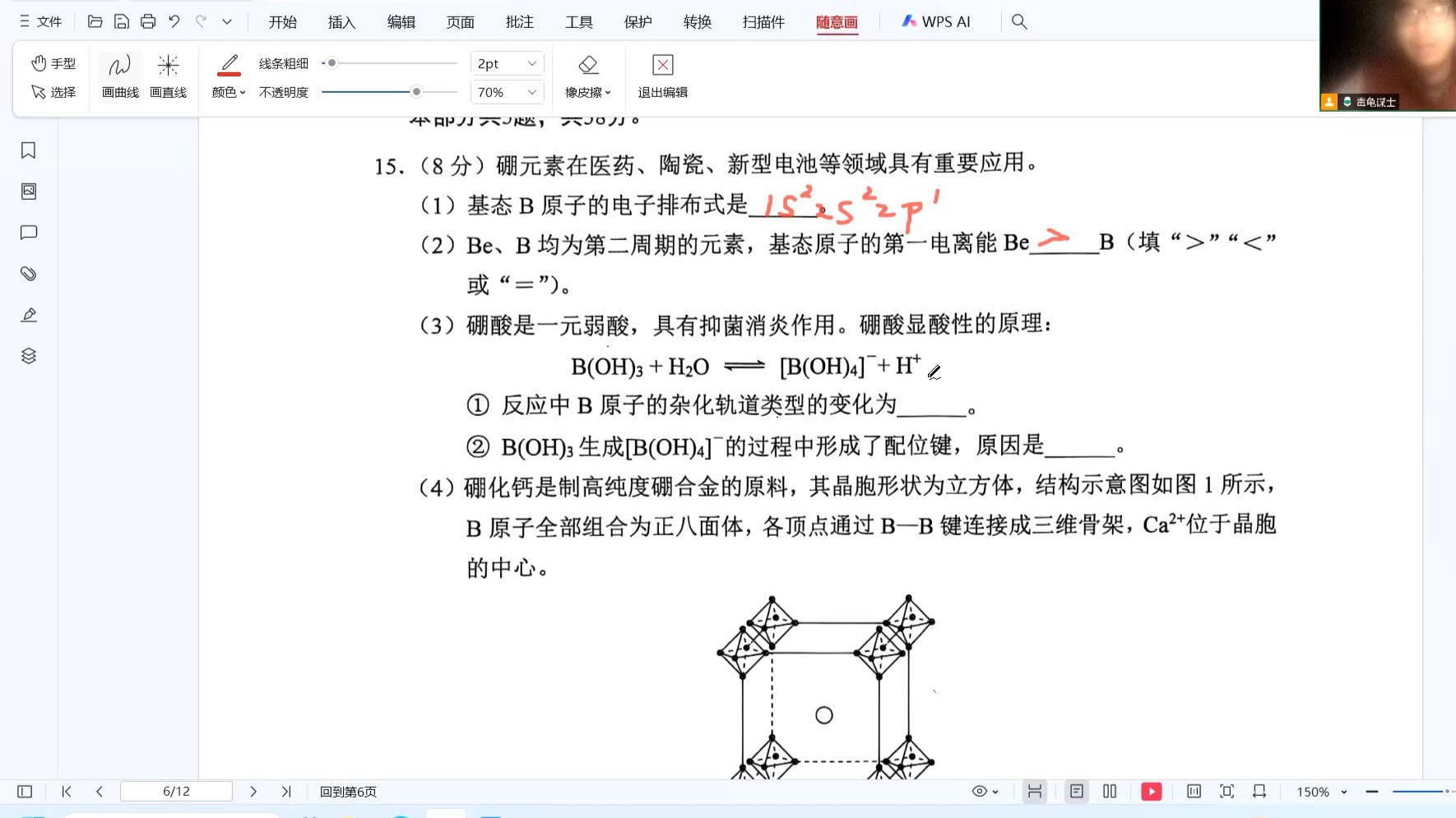Go to the previous page

[100, 792]
